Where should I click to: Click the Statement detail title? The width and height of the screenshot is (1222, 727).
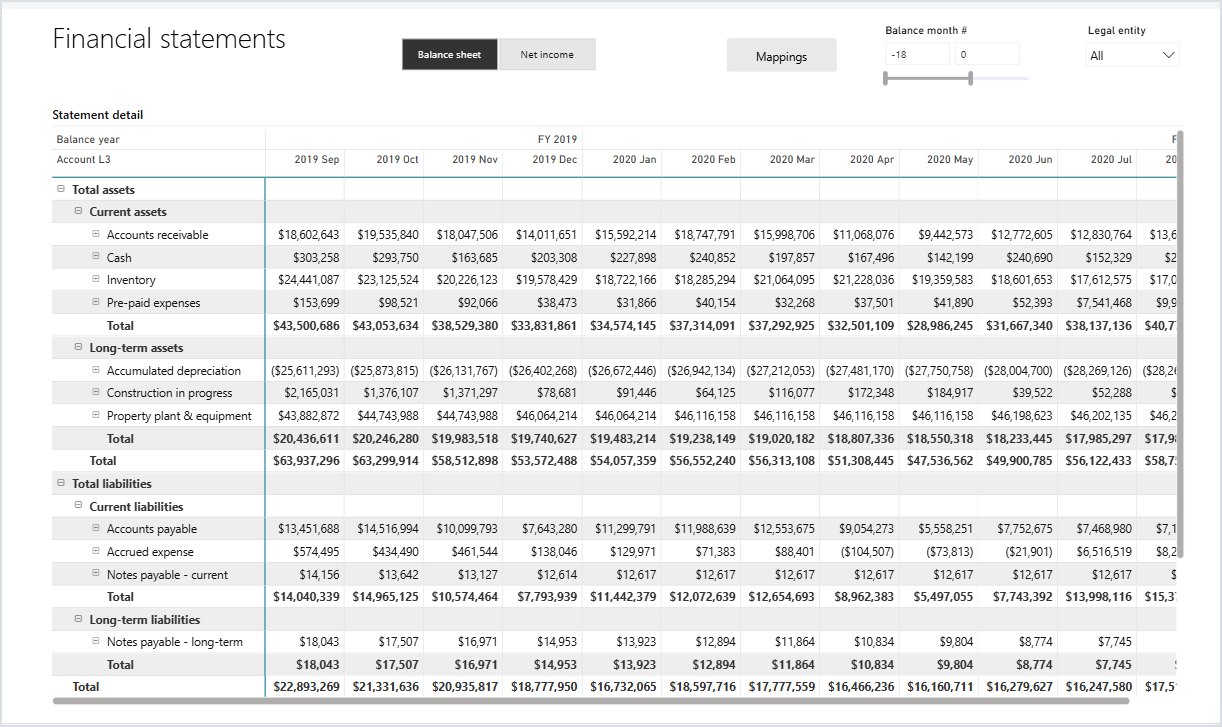click(98, 115)
